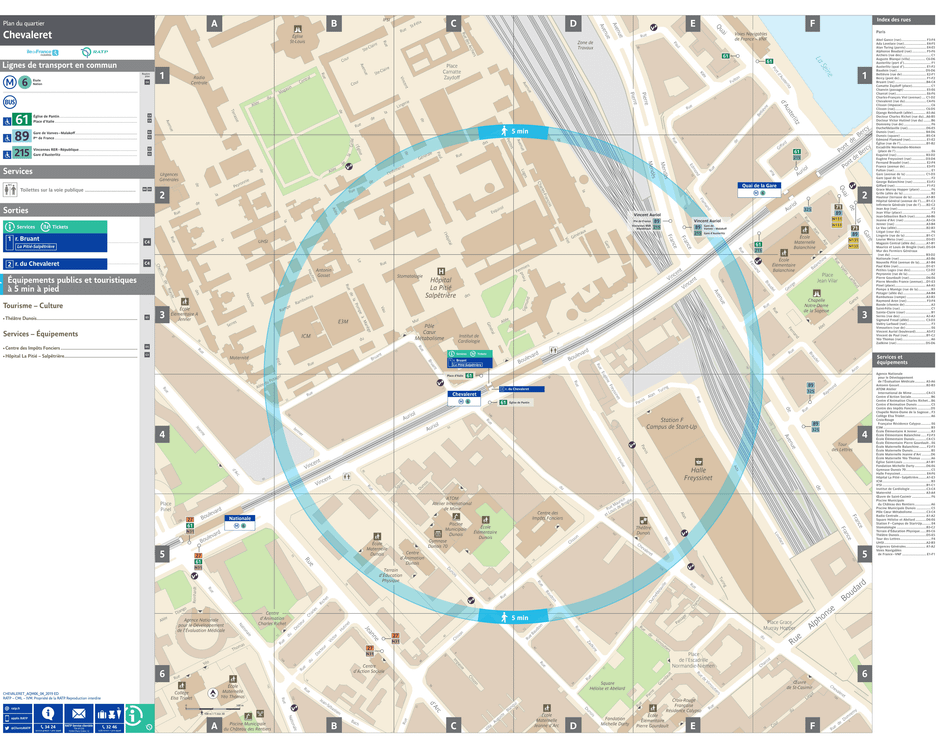Select the ratp.fr globe icon
Image resolution: width=944 pixels, height=748 pixels.
[8, 708]
